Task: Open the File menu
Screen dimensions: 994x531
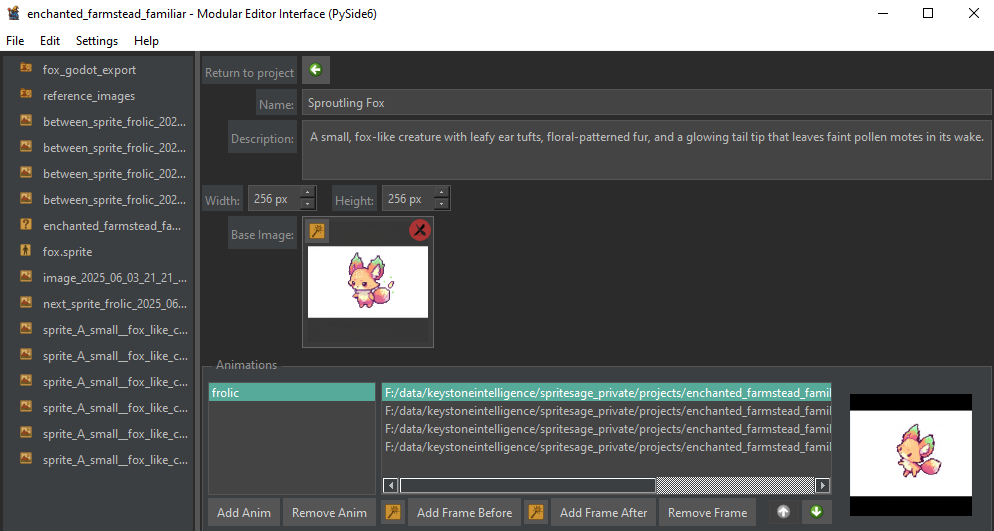Action: (x=15, y=41)
